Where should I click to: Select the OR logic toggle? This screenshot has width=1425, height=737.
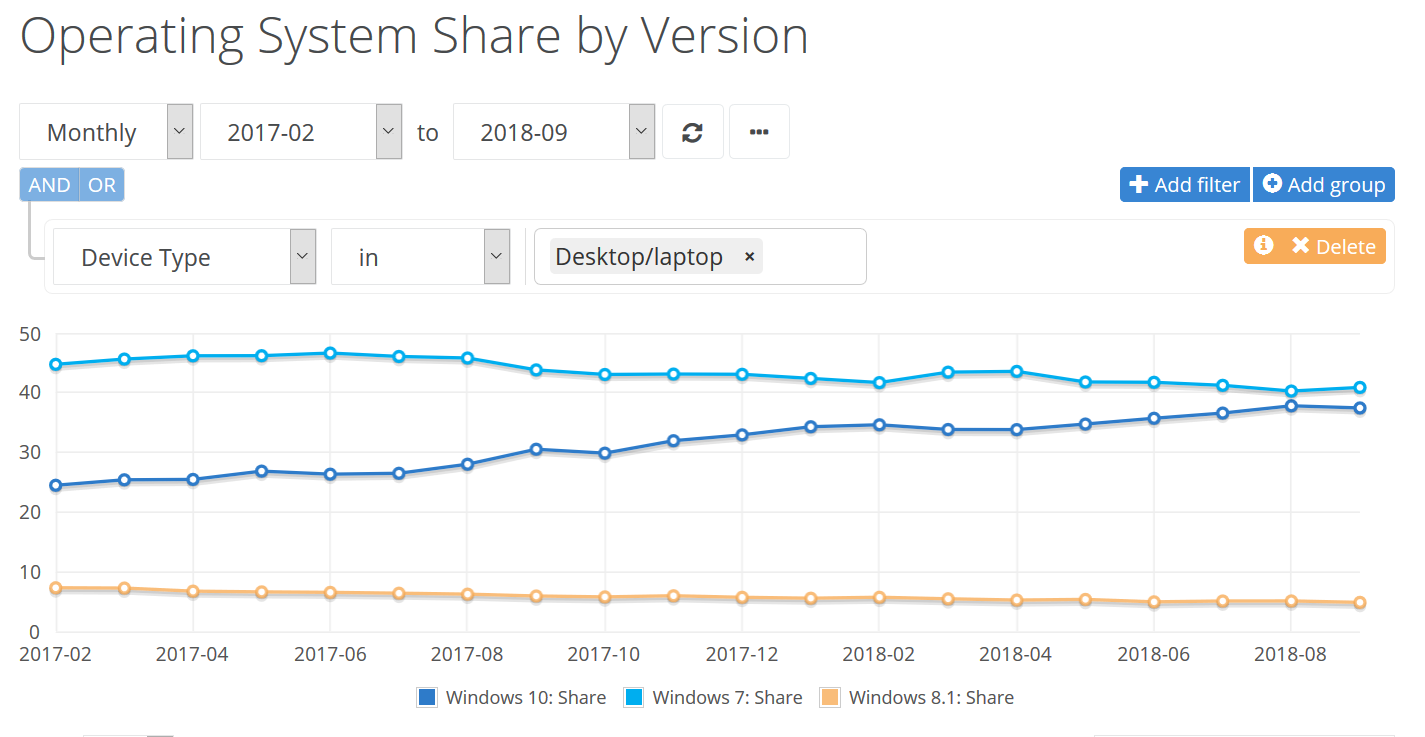click(102, 185)
